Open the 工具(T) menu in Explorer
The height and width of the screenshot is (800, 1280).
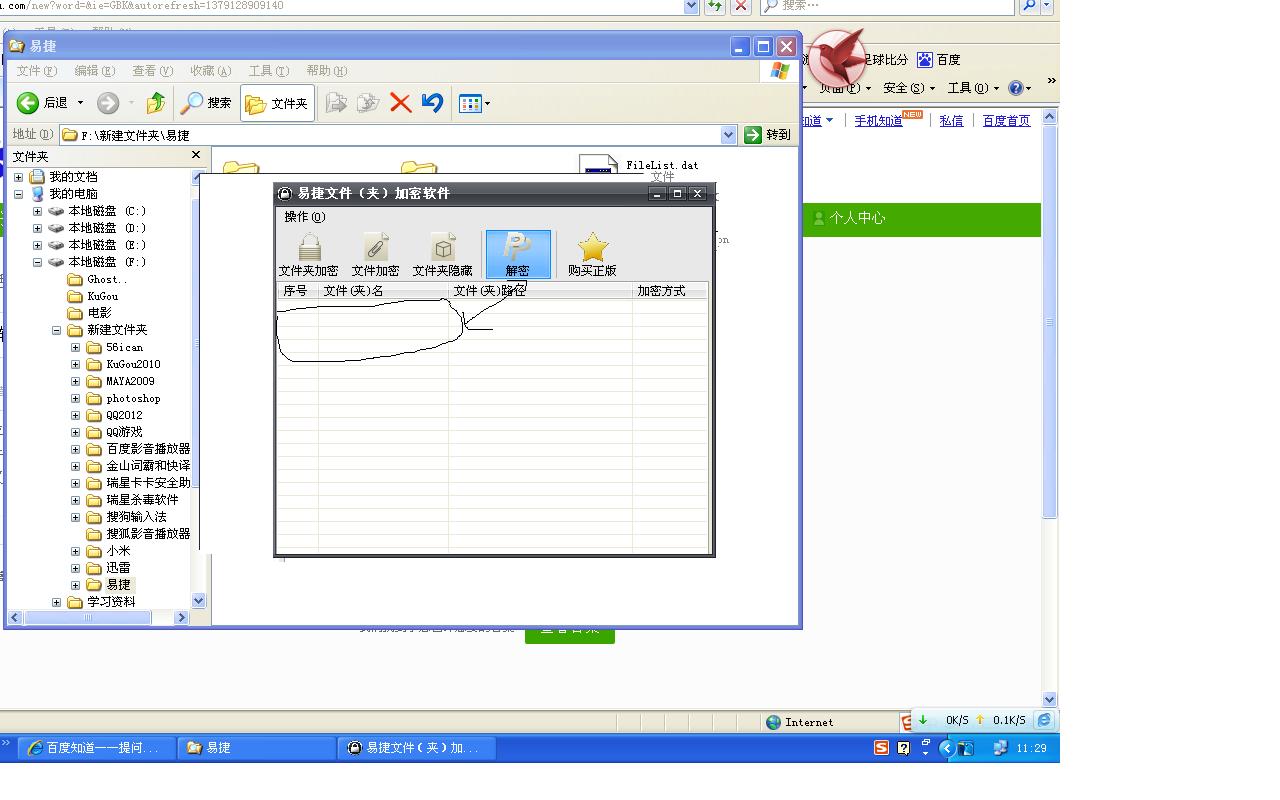tap(269, 71)
